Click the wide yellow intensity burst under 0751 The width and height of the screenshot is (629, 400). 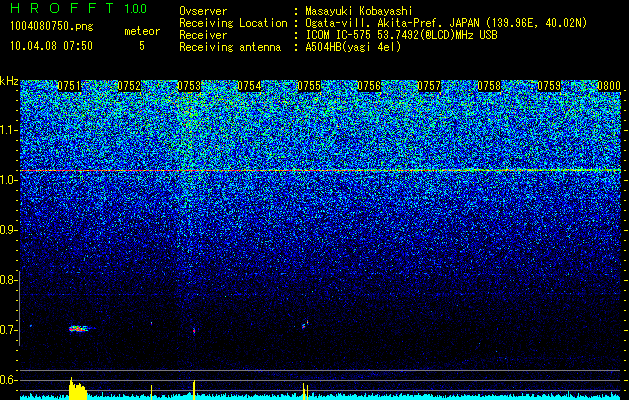pyautogui.click(x=78, y=388)
